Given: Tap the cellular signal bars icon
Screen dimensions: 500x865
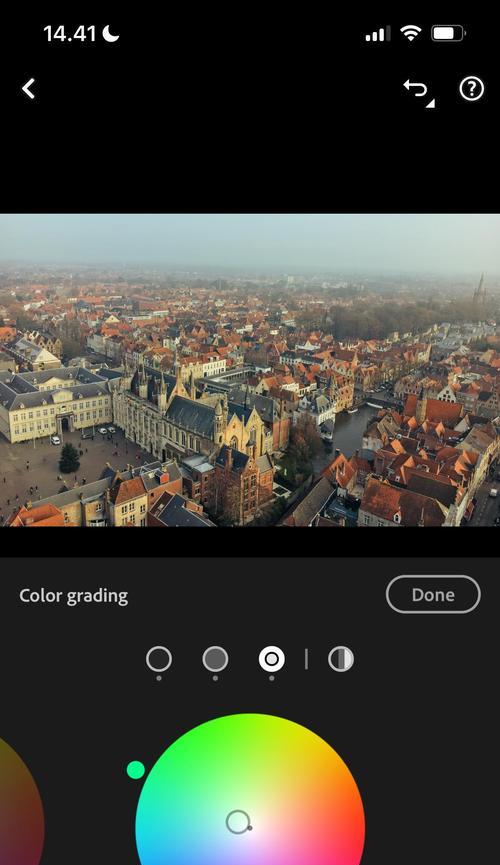Looking at the screenshot, I should (x=377, y=34).
